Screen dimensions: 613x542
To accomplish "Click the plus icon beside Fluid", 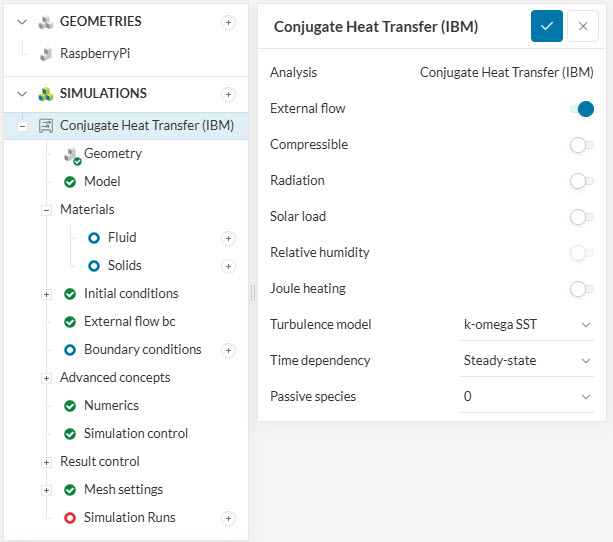I will click(228, 238).
